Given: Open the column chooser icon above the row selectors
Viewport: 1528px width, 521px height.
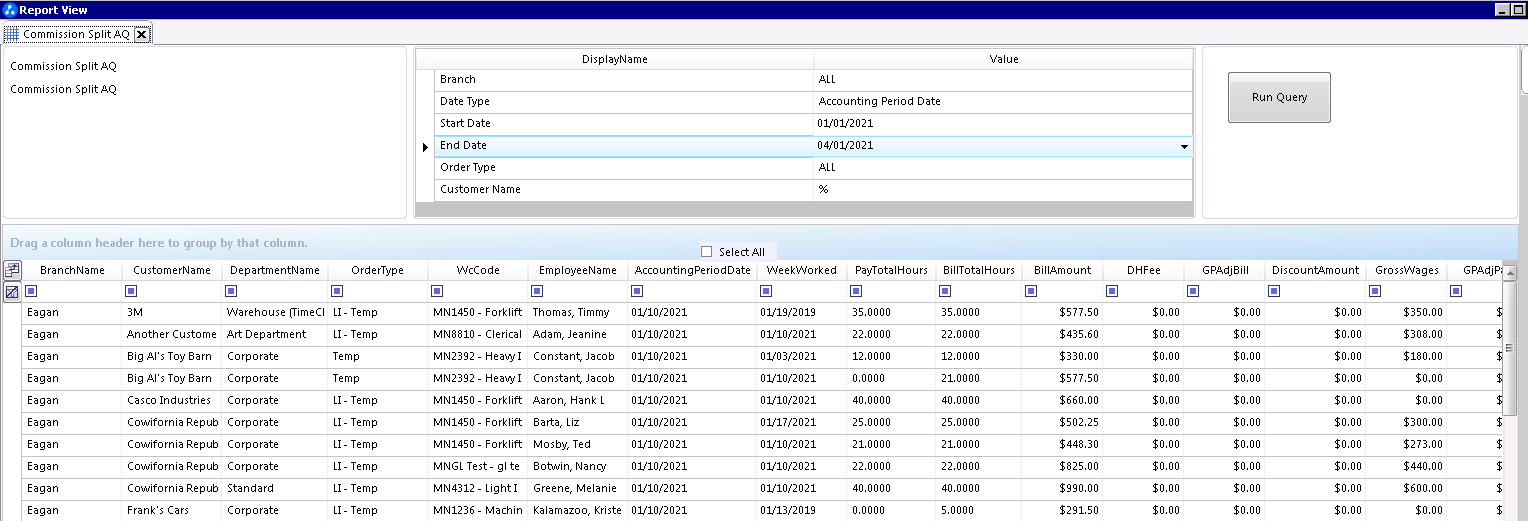Looking at the screenshot, I should pyautogui.click(x=12, y=270).
